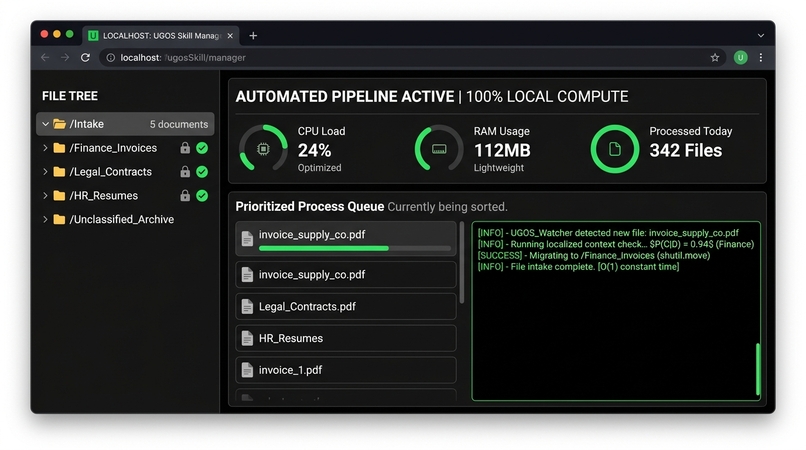Click green check badge on /Finance_Invoices row
This screenshot has height=450, width=806.
pyautogui.click(x=202, y=148)
